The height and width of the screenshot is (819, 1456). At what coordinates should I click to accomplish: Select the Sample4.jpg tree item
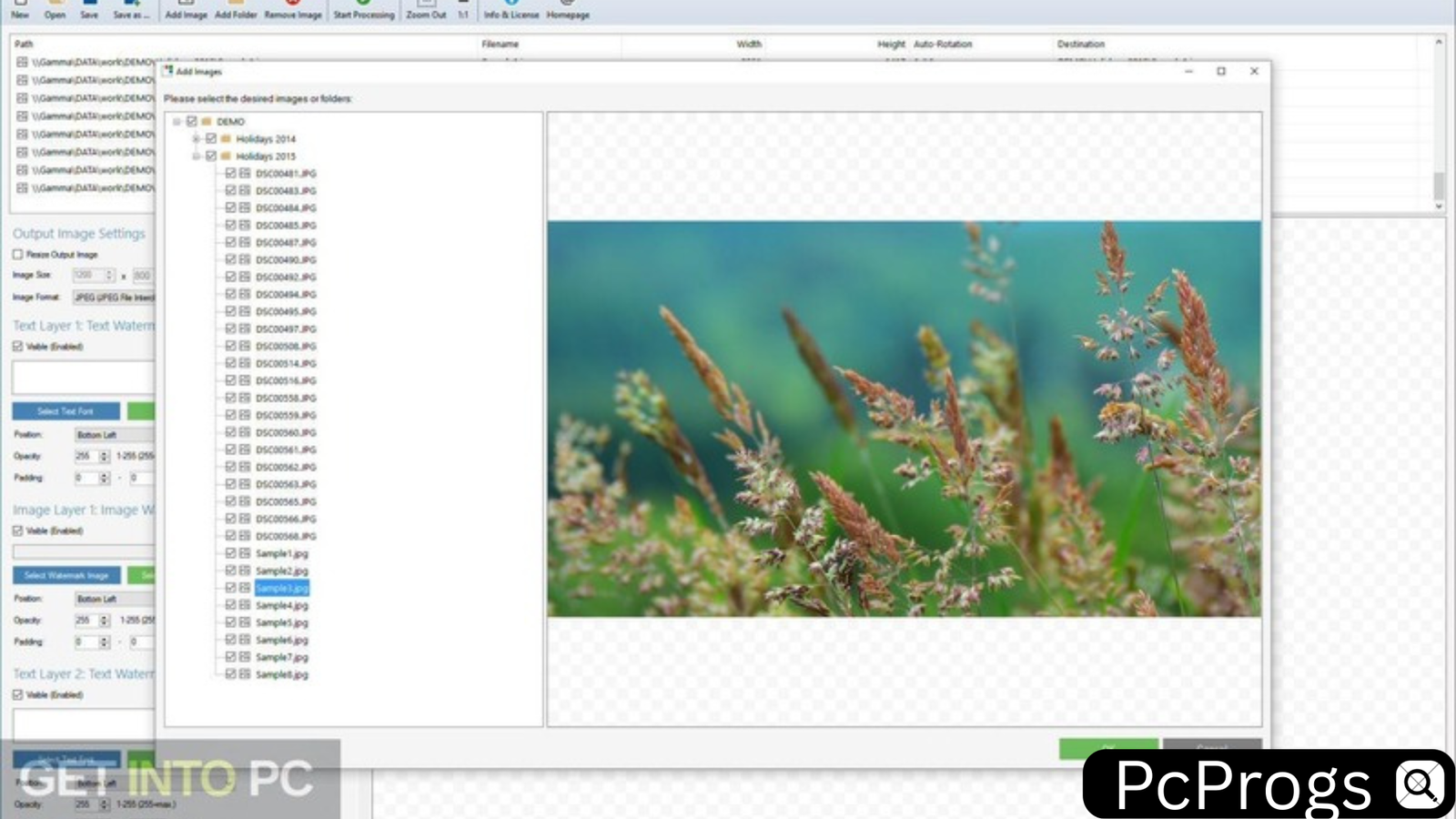(x=282, y=605)
